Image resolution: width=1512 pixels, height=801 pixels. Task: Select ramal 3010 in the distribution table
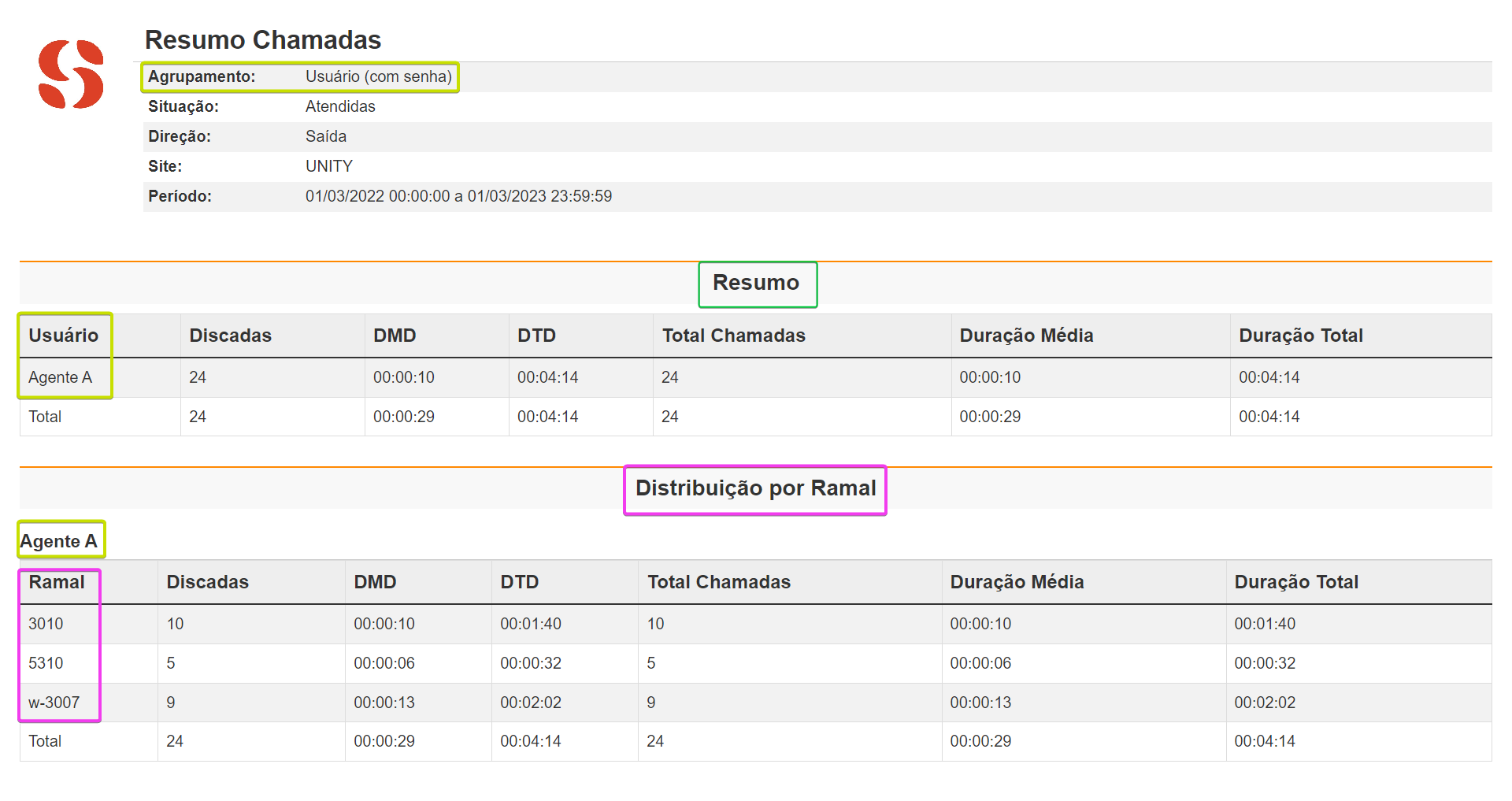tap(46, 624)
